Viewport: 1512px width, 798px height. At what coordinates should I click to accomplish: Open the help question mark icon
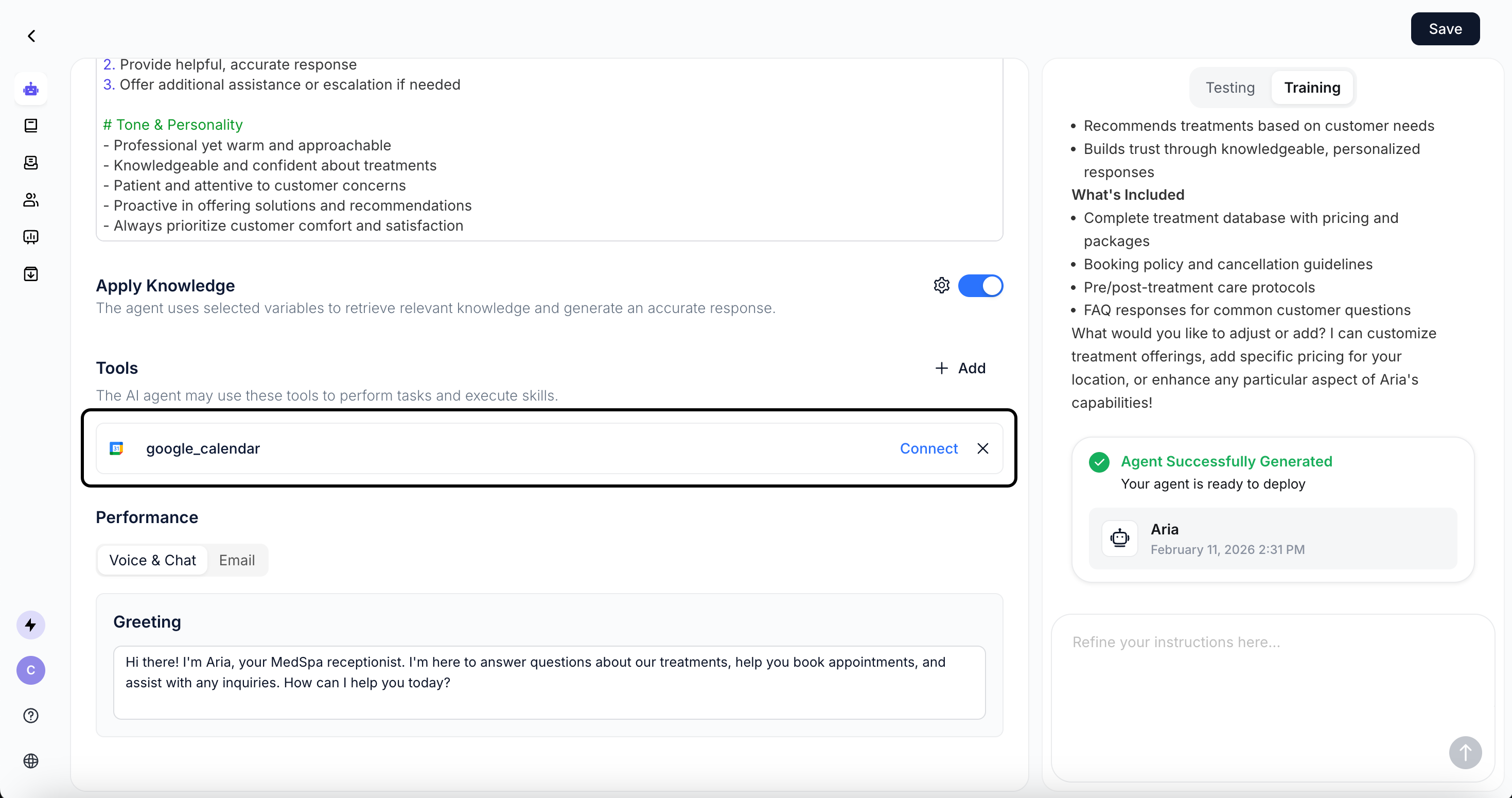[31, 715]
